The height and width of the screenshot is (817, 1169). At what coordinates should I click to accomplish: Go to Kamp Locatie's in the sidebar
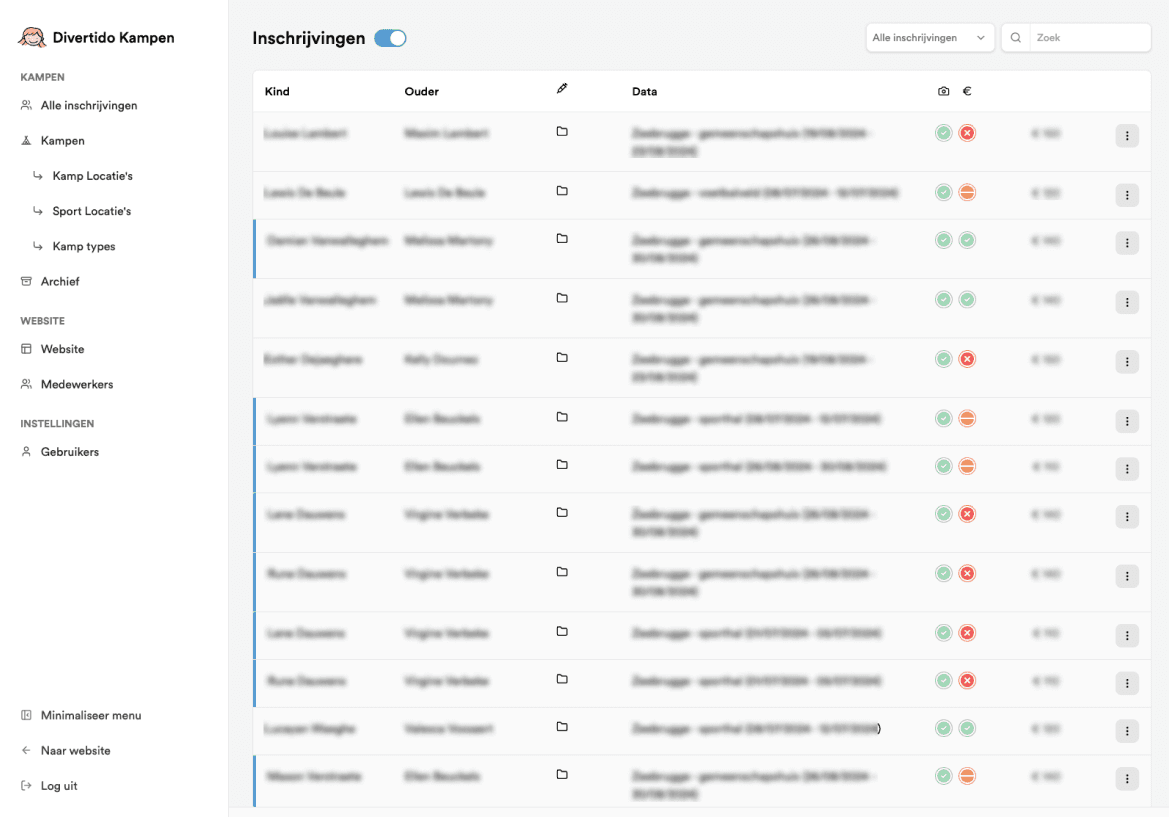[x=92, y=176]
